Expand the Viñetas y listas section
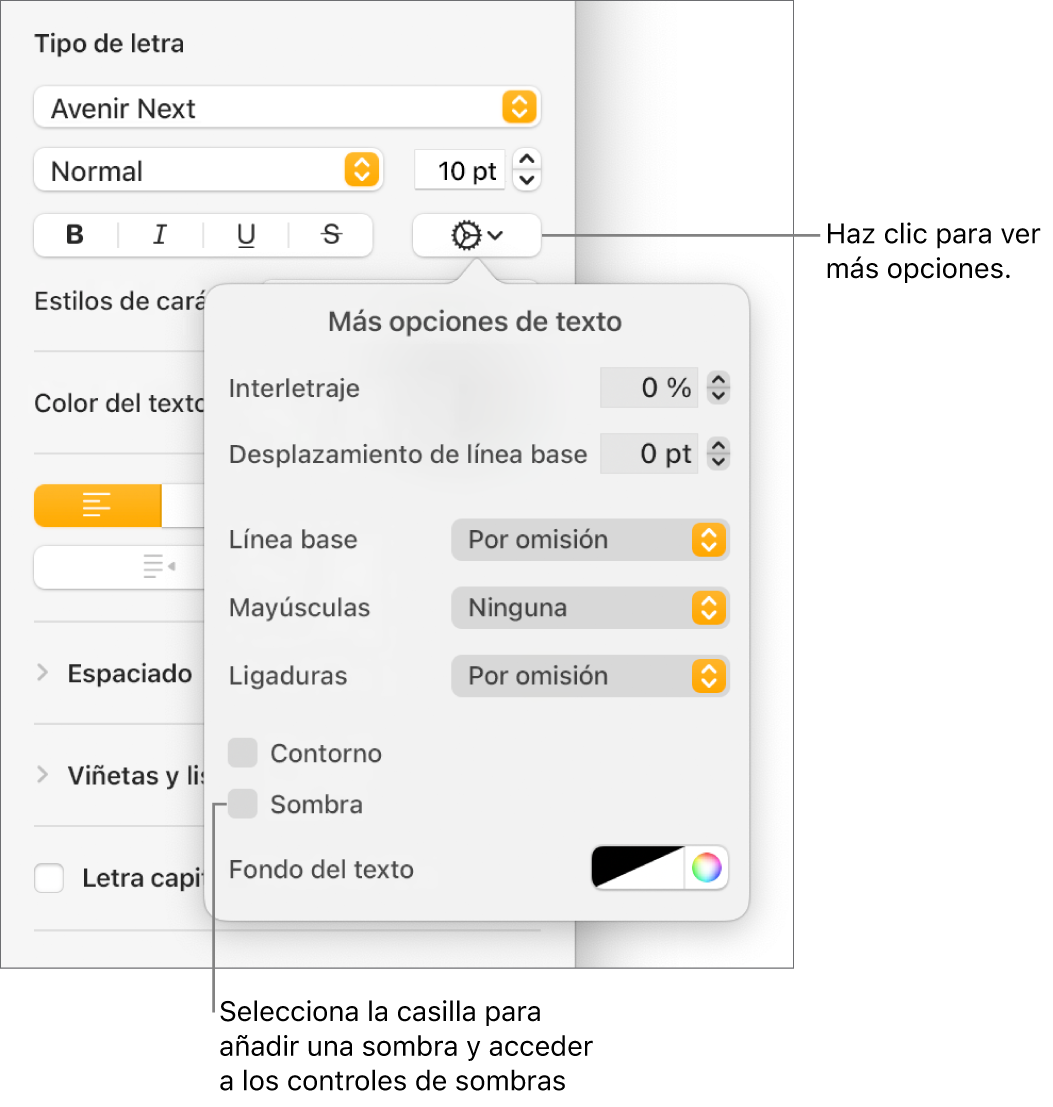 (42, 775)
